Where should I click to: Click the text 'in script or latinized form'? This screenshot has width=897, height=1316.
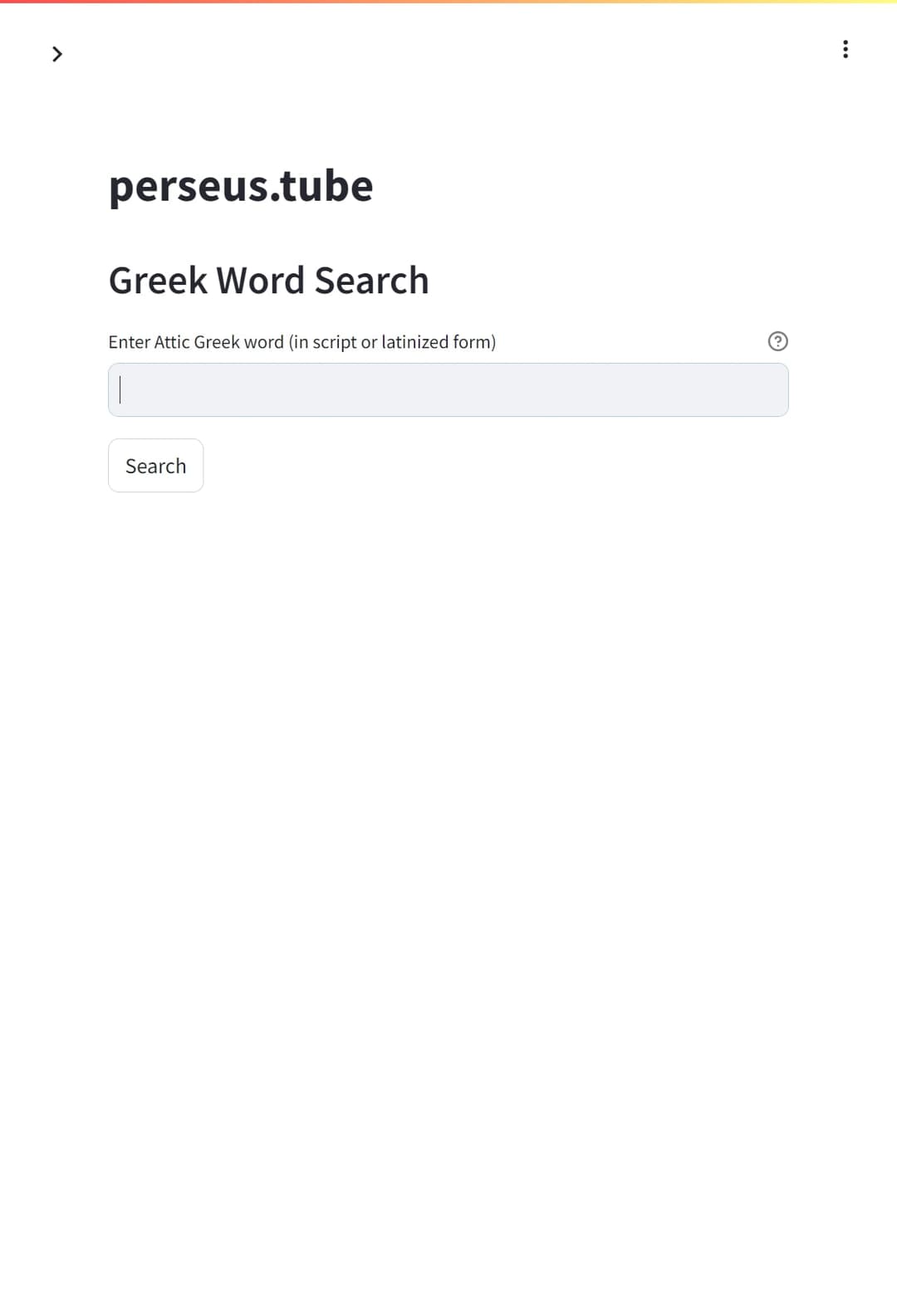click(x=392, y=342)
